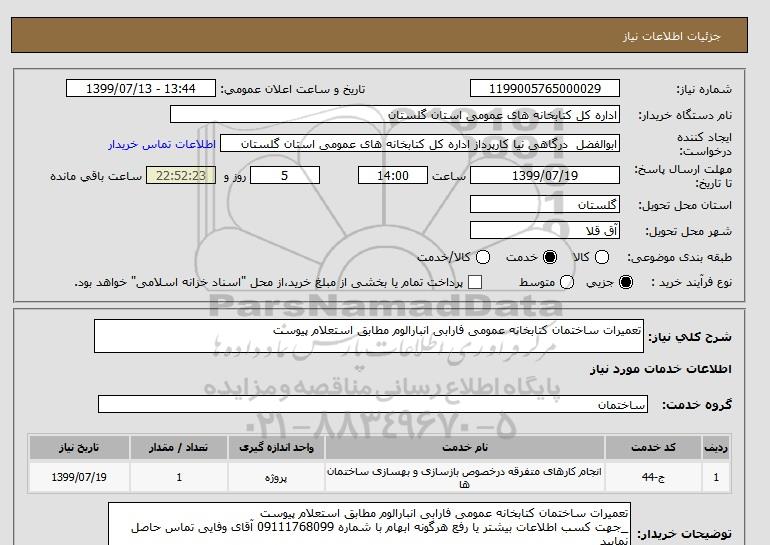The width and height of the screenshot is (770, 545).
Task: Click the row number cell 1
Action: coord(716,477)
